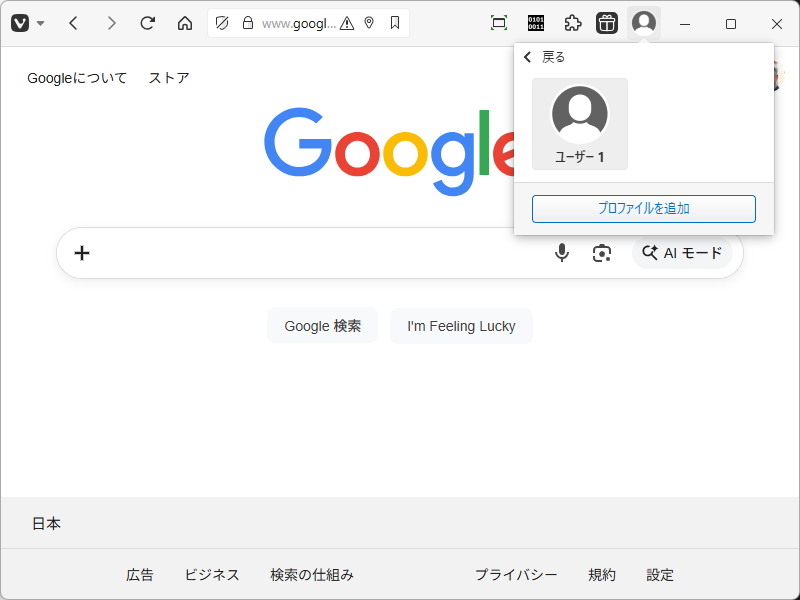Image resolution: width=800 pixels, height=600 pixels.
Task: Search by image with camera icon
Action: 602,253
